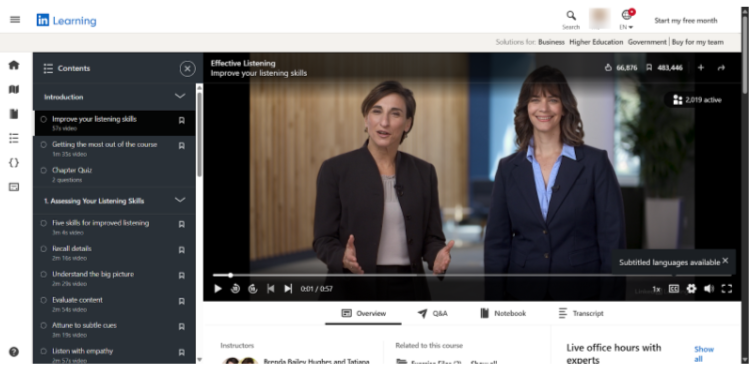Enter fullscreen video mode
This screenshot has width=751, height=366.
click(x=727, y=288)
